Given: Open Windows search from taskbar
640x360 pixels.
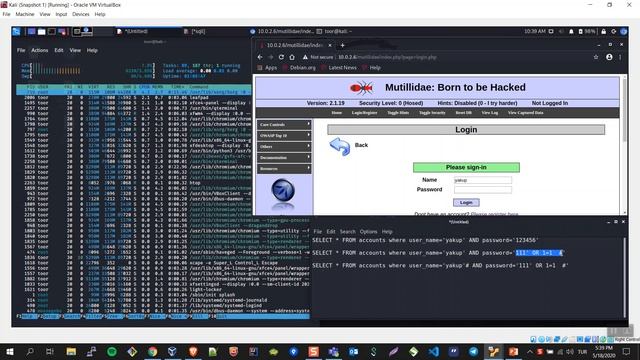Looking at the screenshot, I should click(30, 351).
